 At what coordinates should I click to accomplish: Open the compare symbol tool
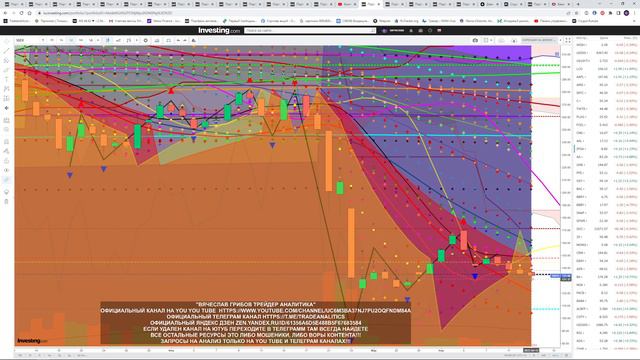[118, 40]
